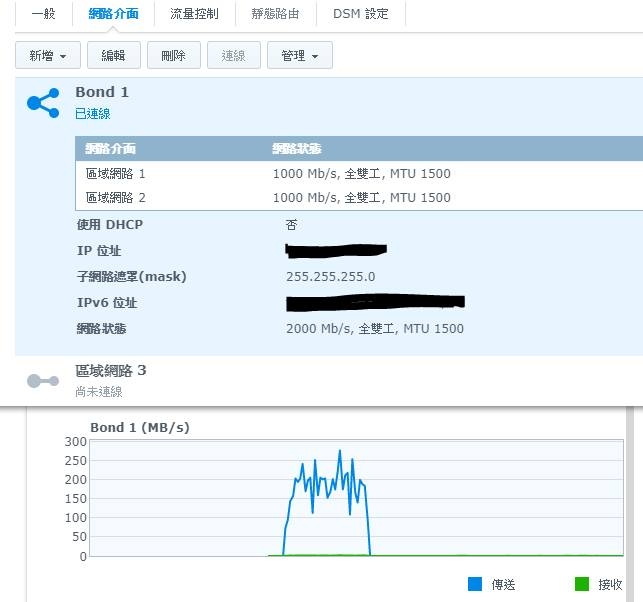Click the blue 傳送 legend swatch
The width and height of the screenshot is (643, 602).
[x=475, y=584]
